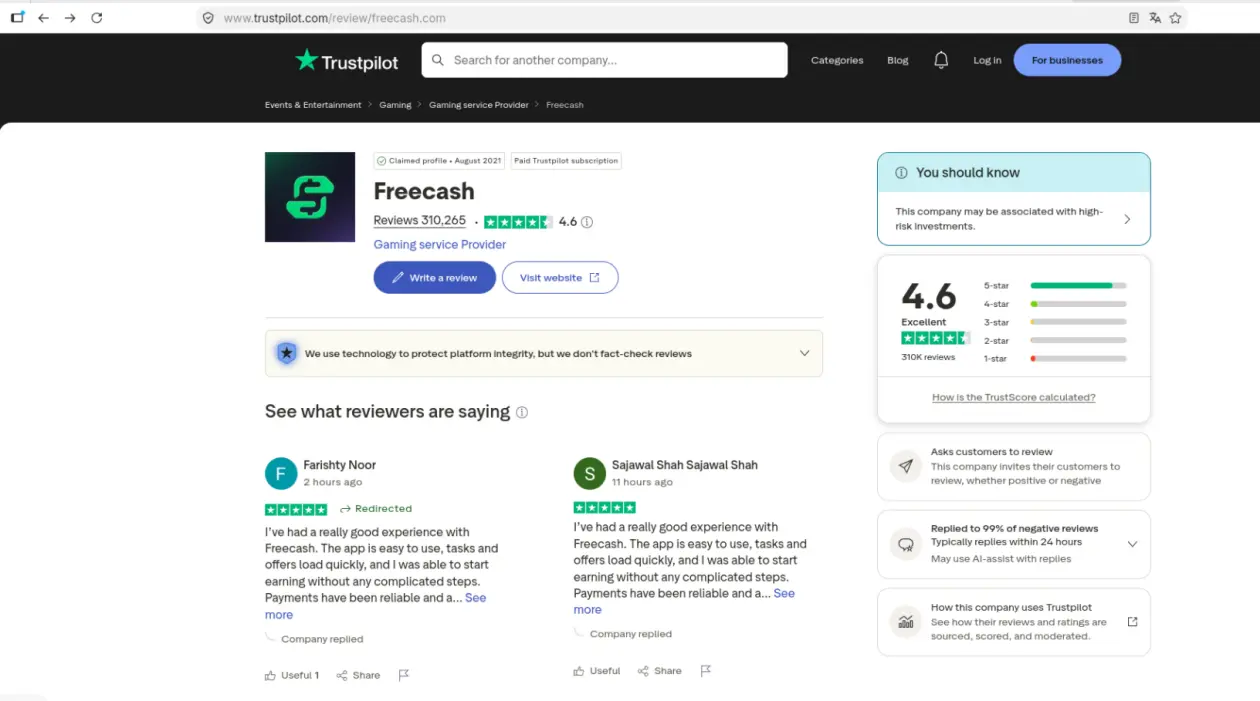1260x701 pixels.
Task: Click the 310K reviews text in score card
Action: click(928, 357)
